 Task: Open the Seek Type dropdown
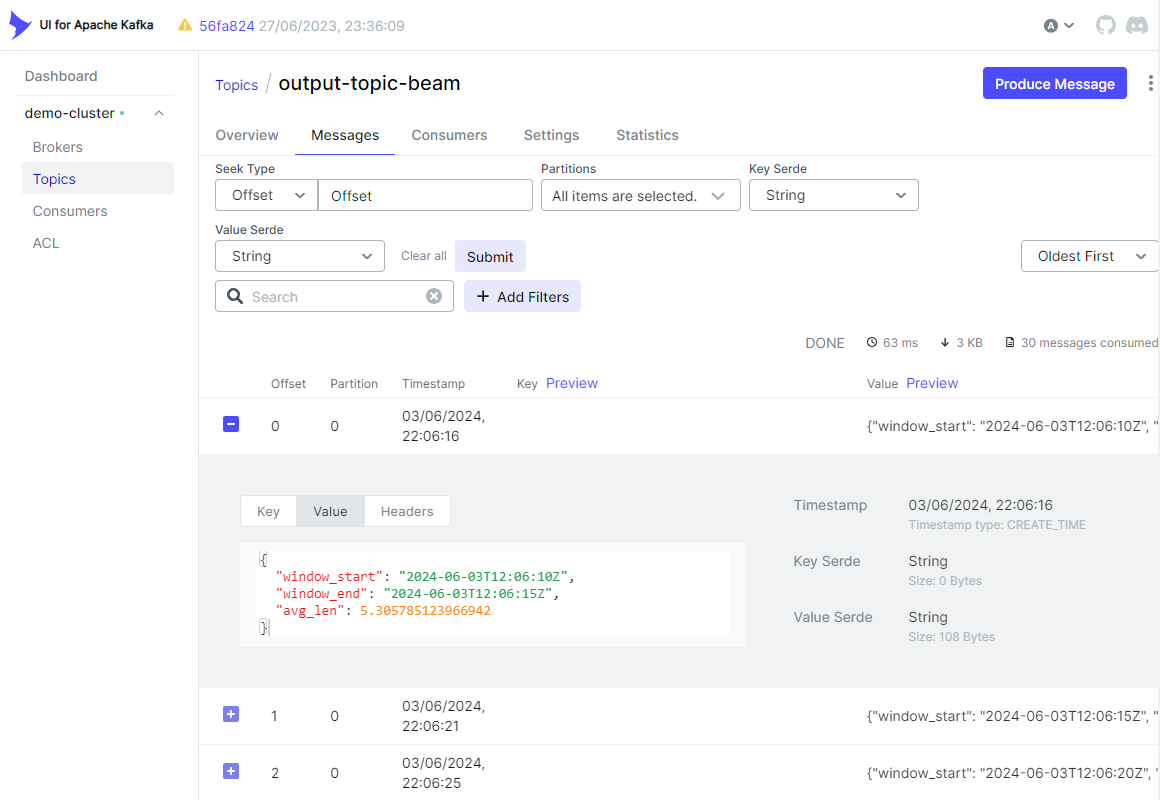tap(265, 195)
